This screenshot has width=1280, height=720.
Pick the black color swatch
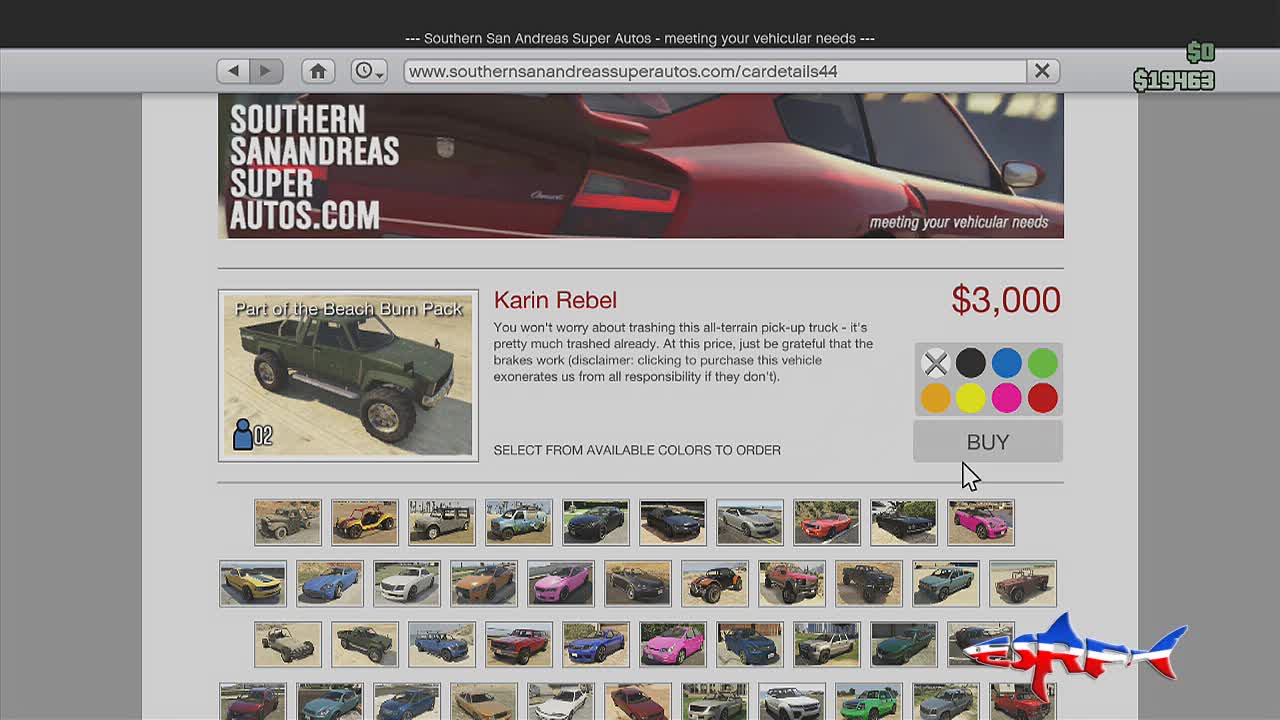pos(971,363)
